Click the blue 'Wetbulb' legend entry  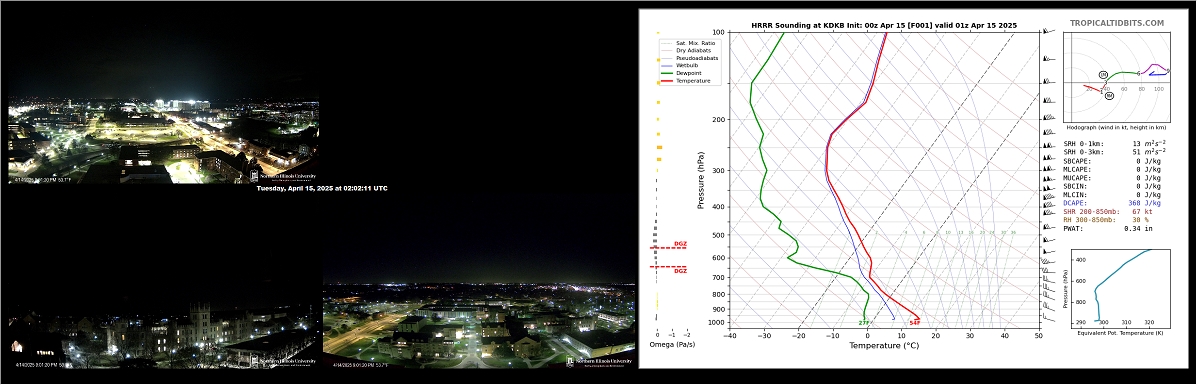coord(679,66)
